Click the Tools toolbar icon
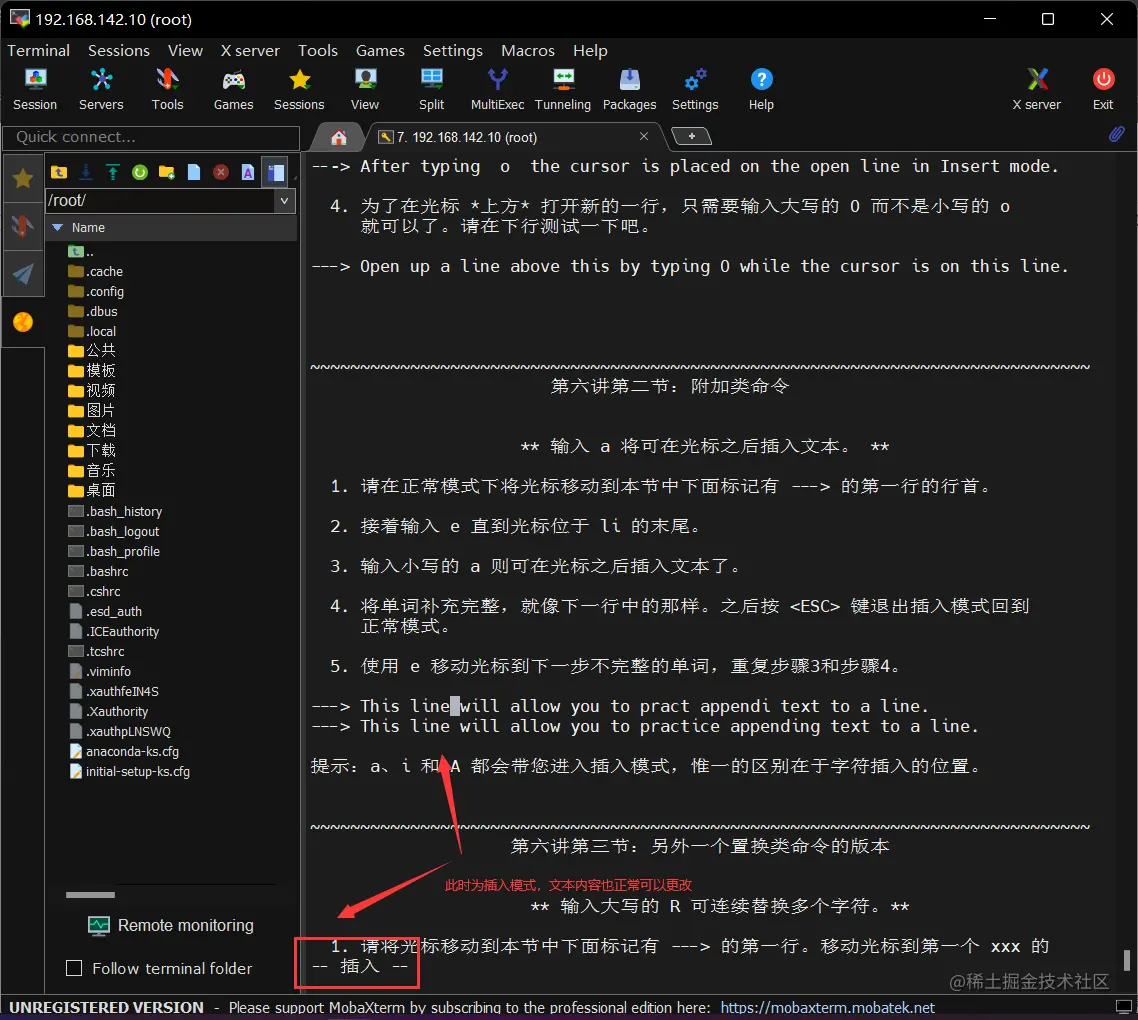Viewport: 1138px width, 1020px height. [167, 89]
